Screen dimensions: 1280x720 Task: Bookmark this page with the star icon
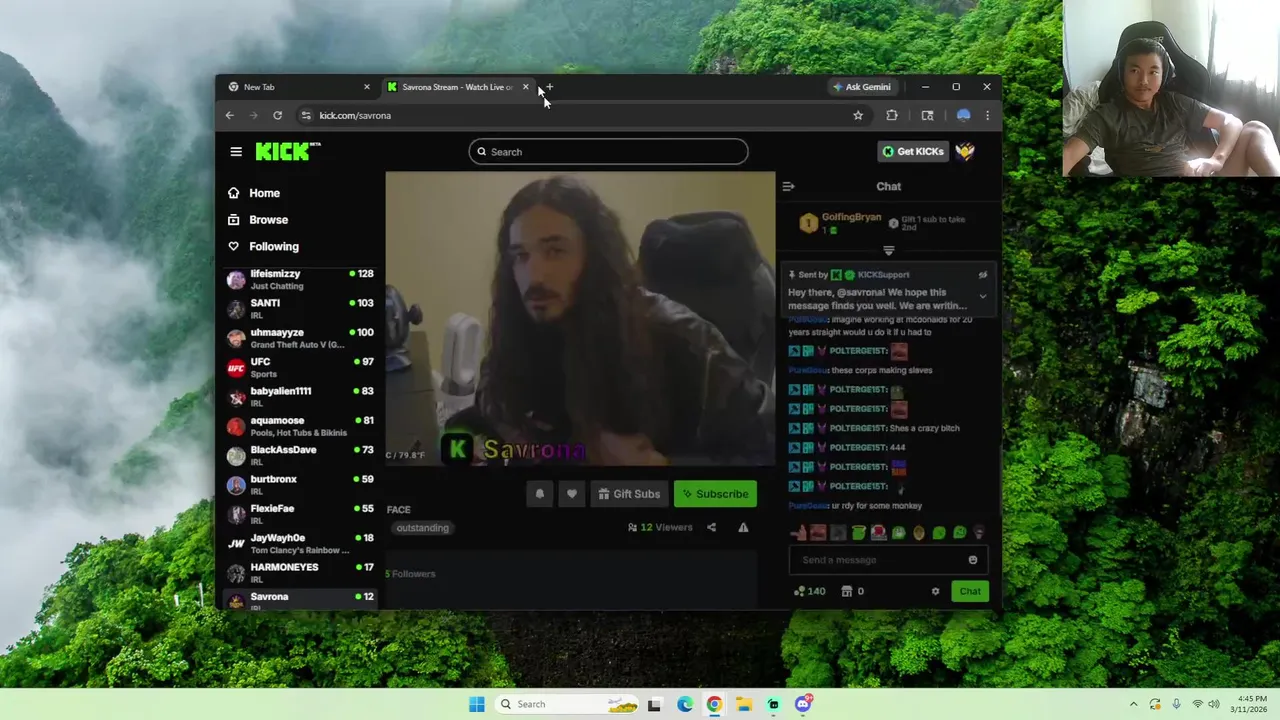[858, 115]
